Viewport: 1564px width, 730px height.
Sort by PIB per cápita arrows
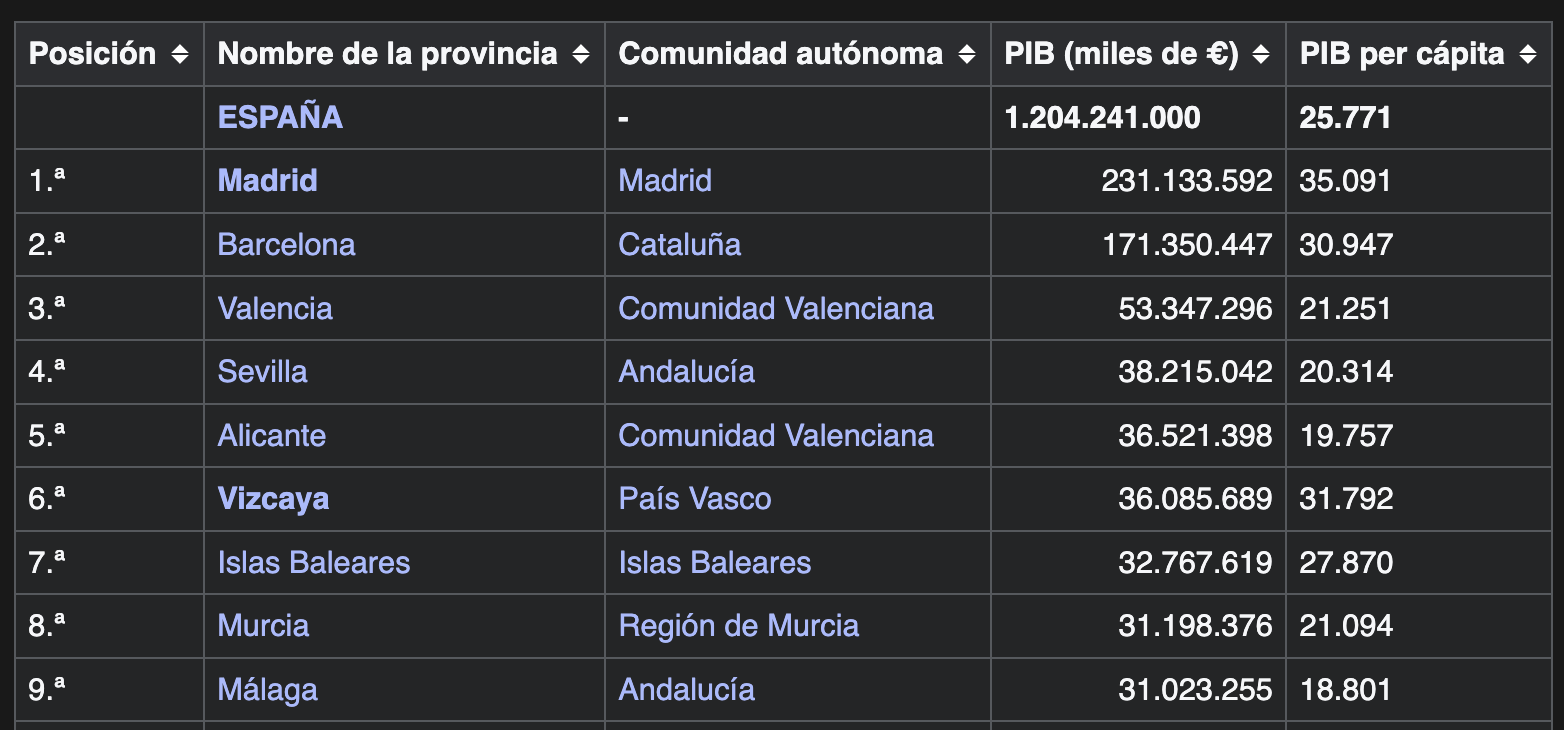1528,54
